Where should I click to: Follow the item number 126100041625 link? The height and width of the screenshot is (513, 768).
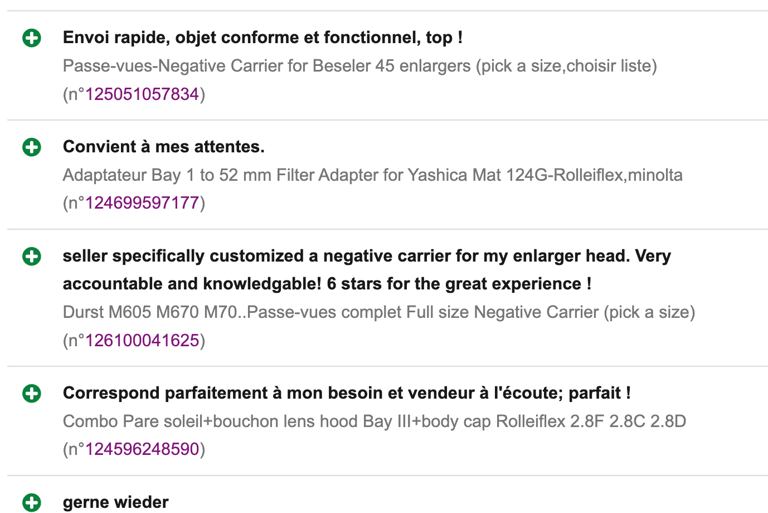click(x=142, y=341)
